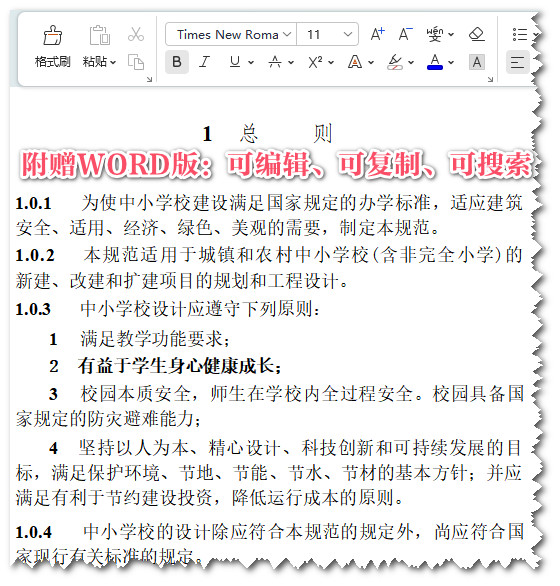Open the highlight color dropdown arrow
This screenshot has width=560, height=586.
point(411,62)
